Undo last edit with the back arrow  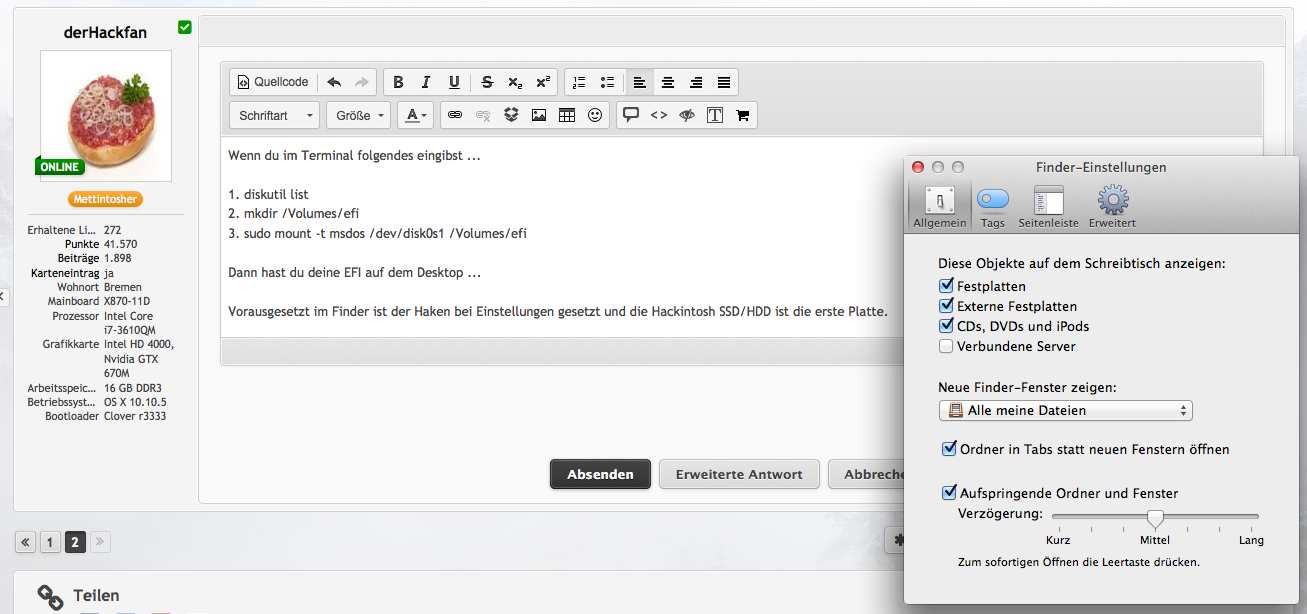click(334, 82)
